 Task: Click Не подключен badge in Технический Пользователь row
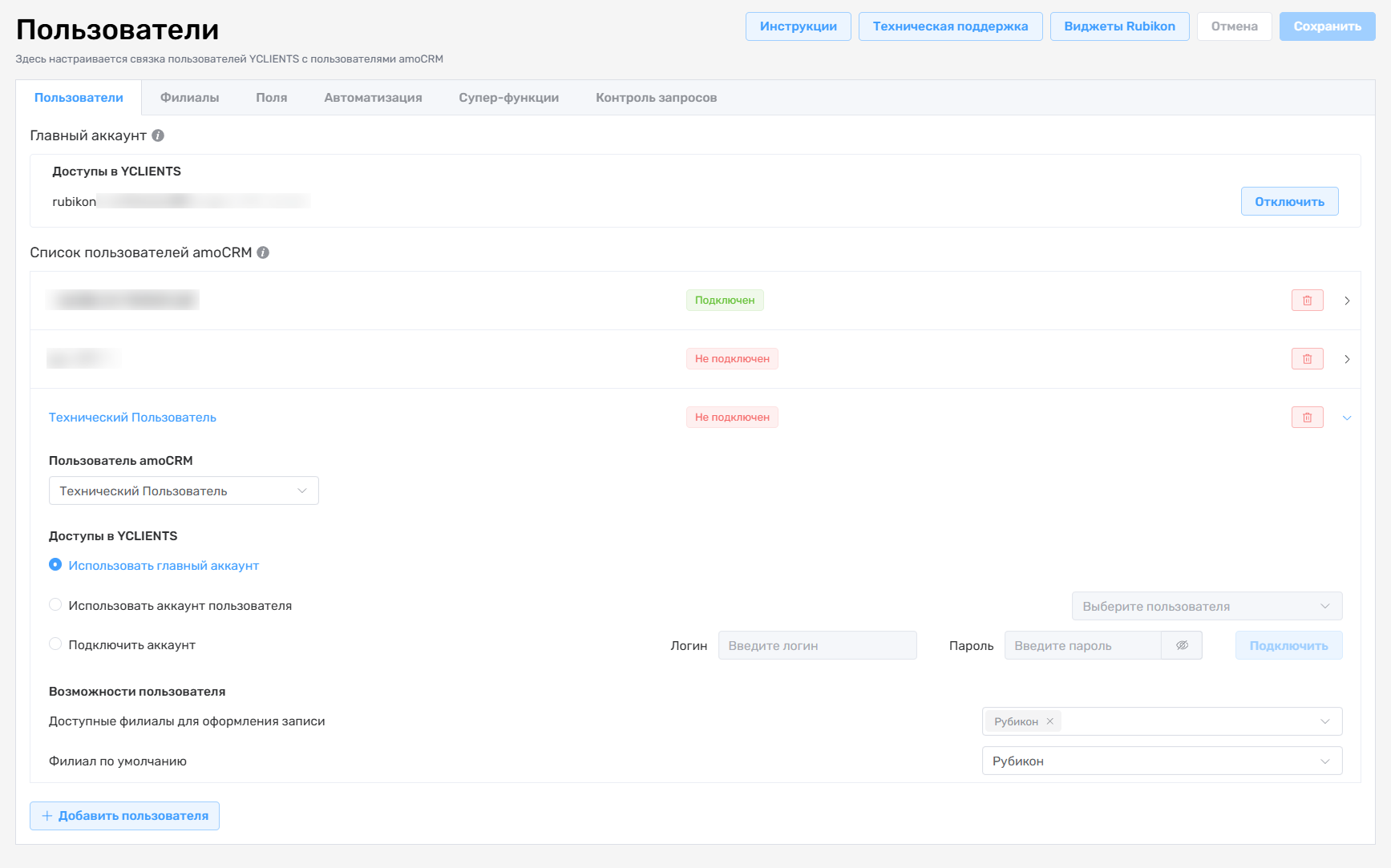coord(732,418)
